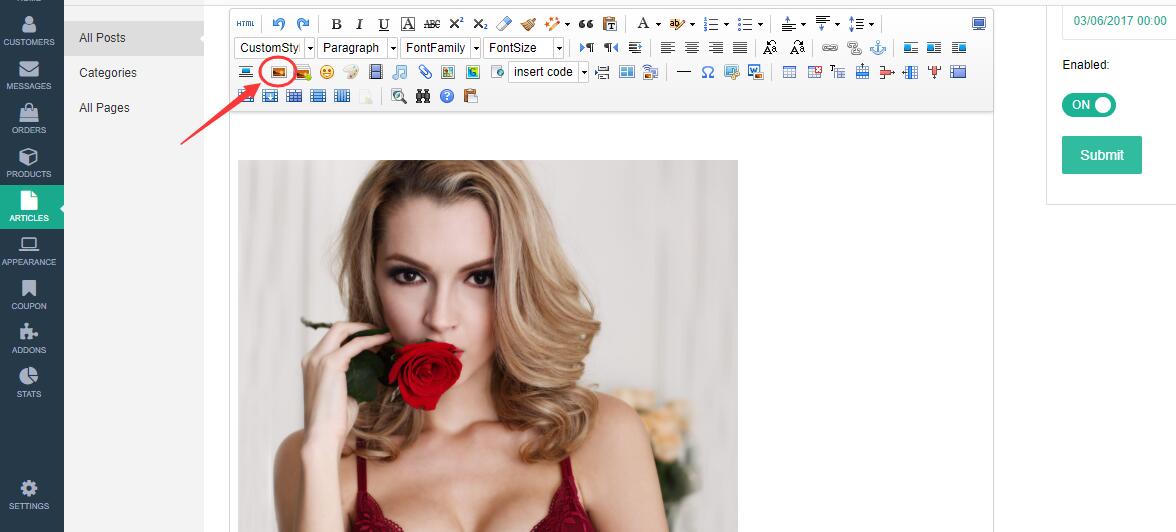Go to Products in the sidebar
This screenshot has width=1176, height=532.
point(29,163)
